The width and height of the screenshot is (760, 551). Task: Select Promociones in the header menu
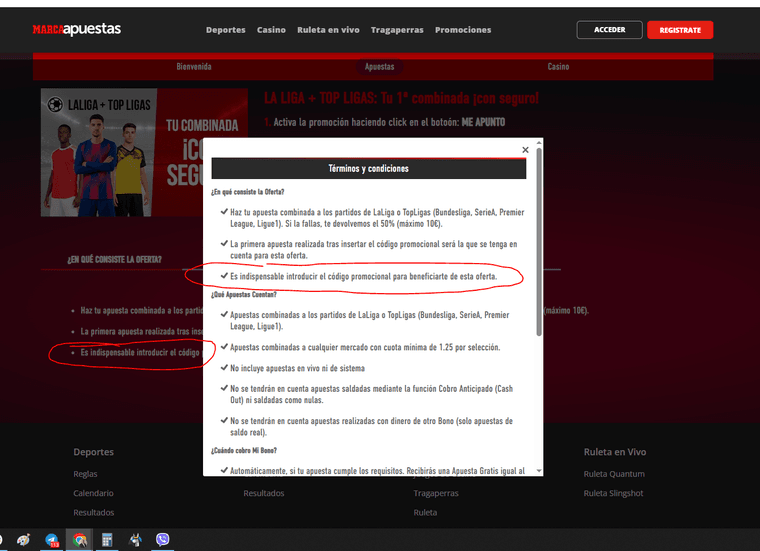pos(463,30)
